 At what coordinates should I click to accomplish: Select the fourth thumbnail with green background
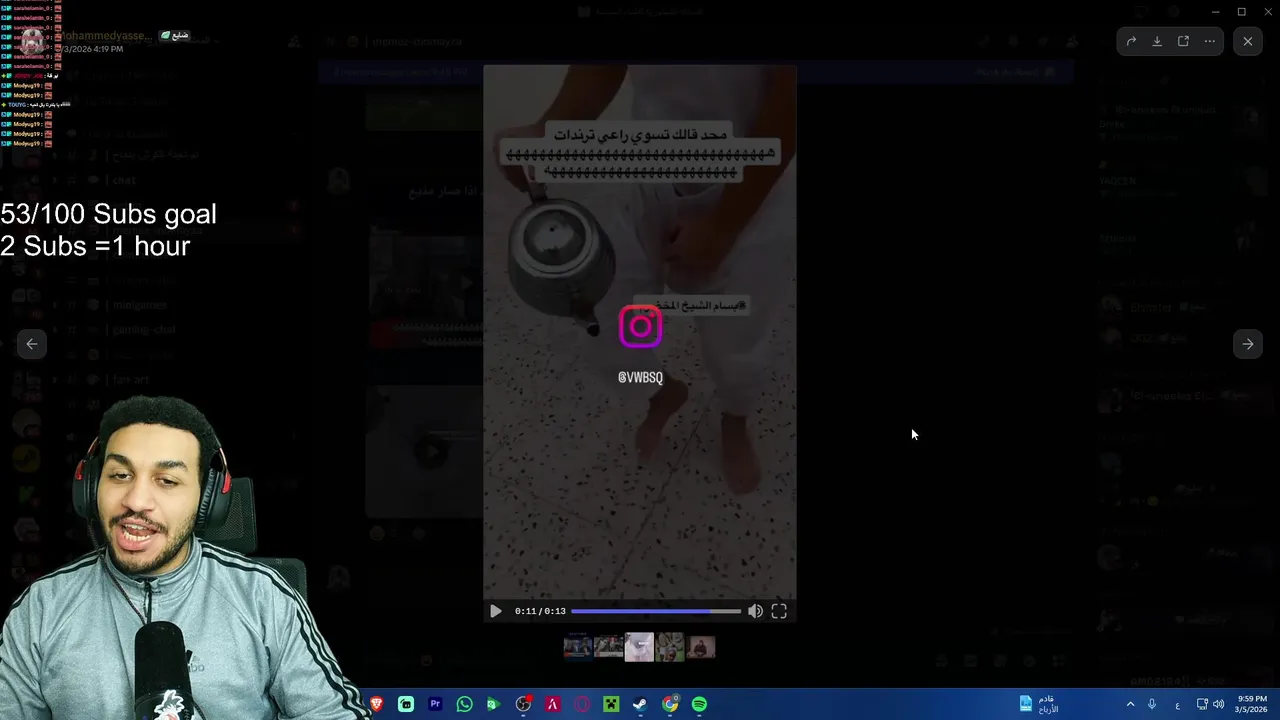coord(670,647)
